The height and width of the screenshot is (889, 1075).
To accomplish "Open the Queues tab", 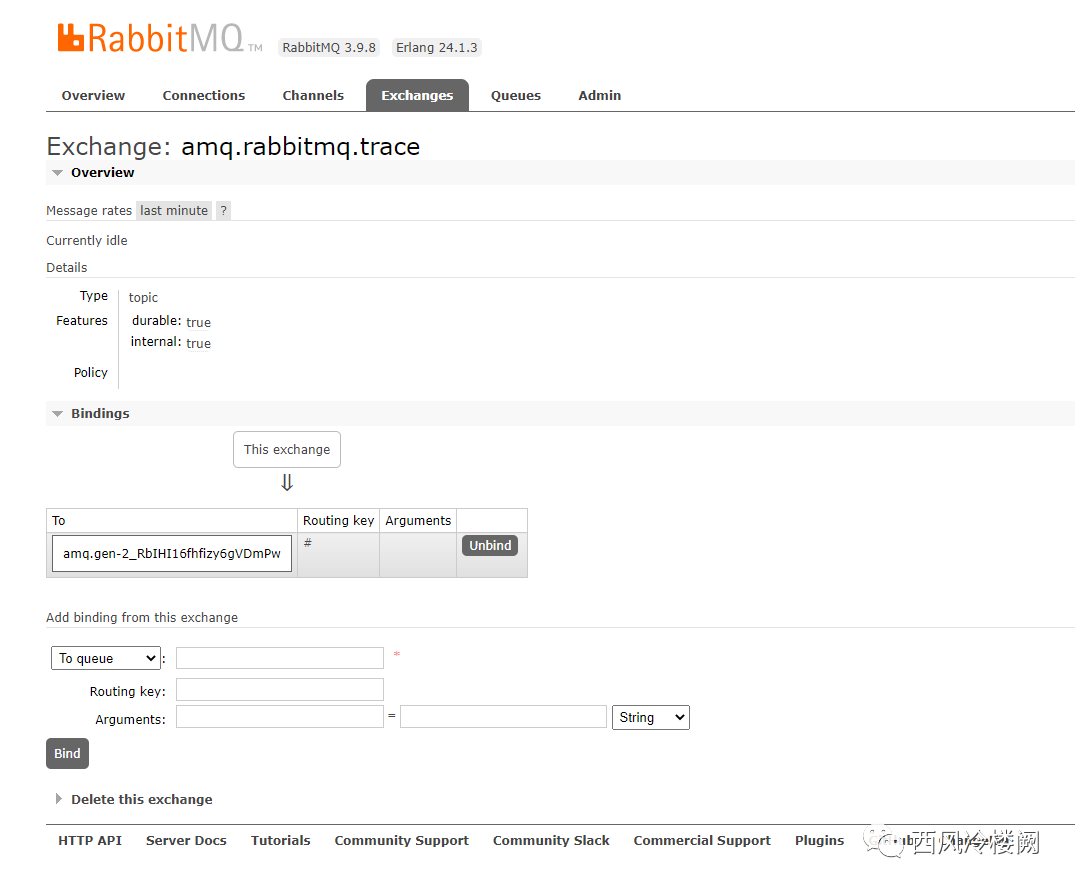I will click(x=516, y=95).
